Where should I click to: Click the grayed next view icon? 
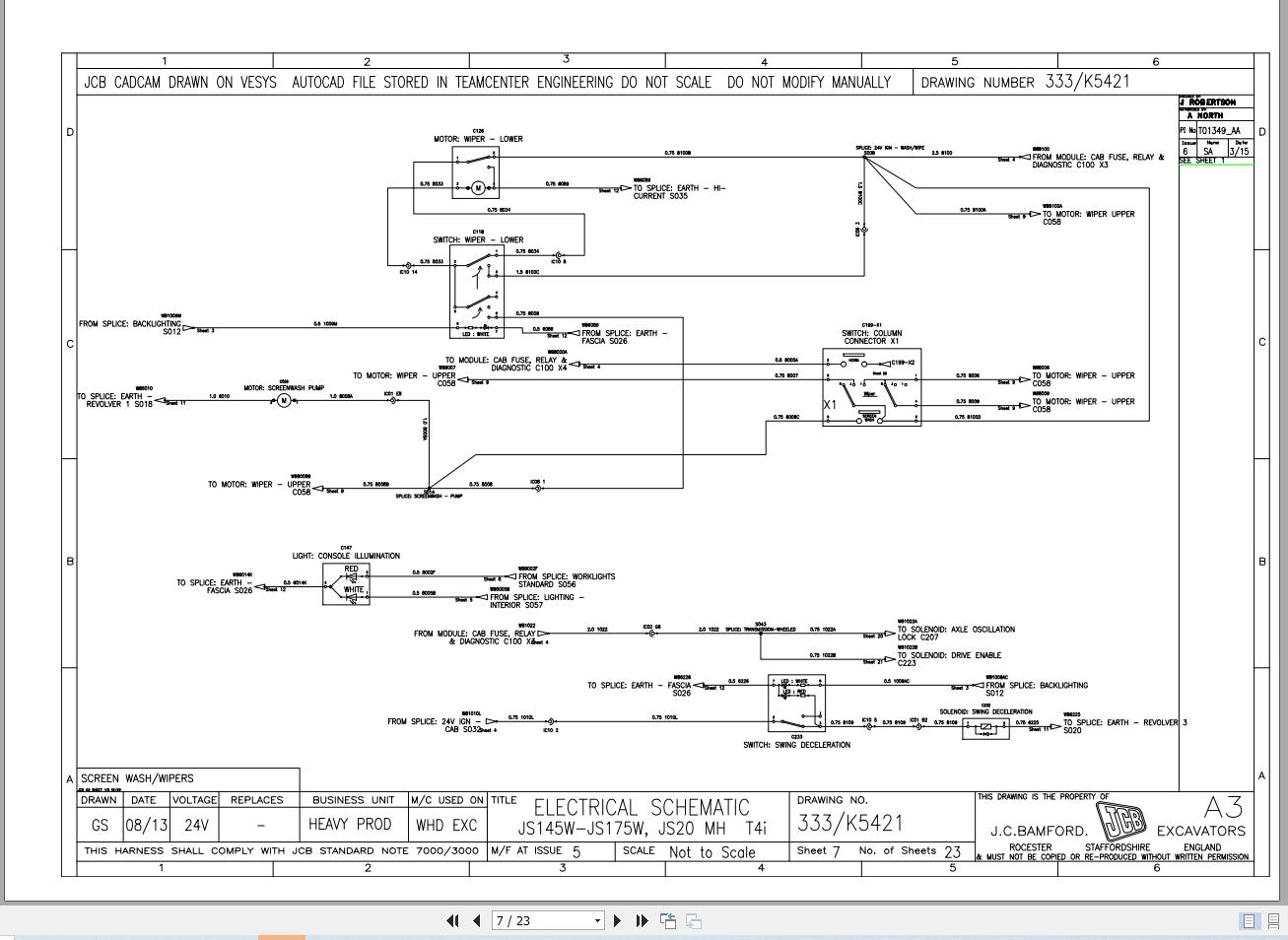693,920
